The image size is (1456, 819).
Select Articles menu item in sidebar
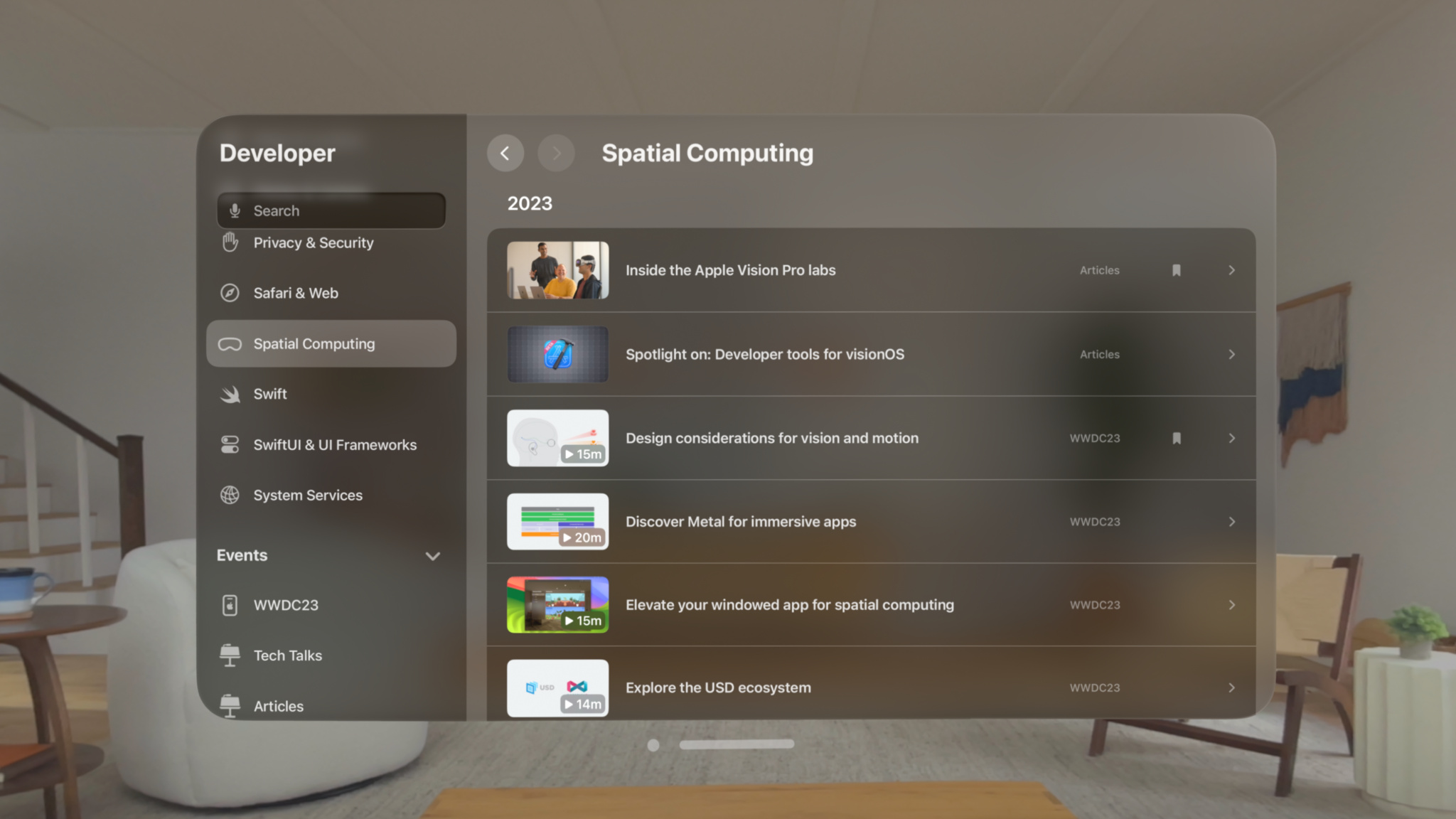(x=277, y=706)
